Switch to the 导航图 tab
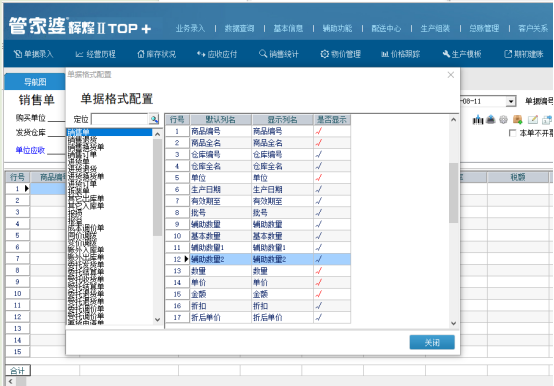The width and height of the screenshot is (554, 386). point(35,82)
